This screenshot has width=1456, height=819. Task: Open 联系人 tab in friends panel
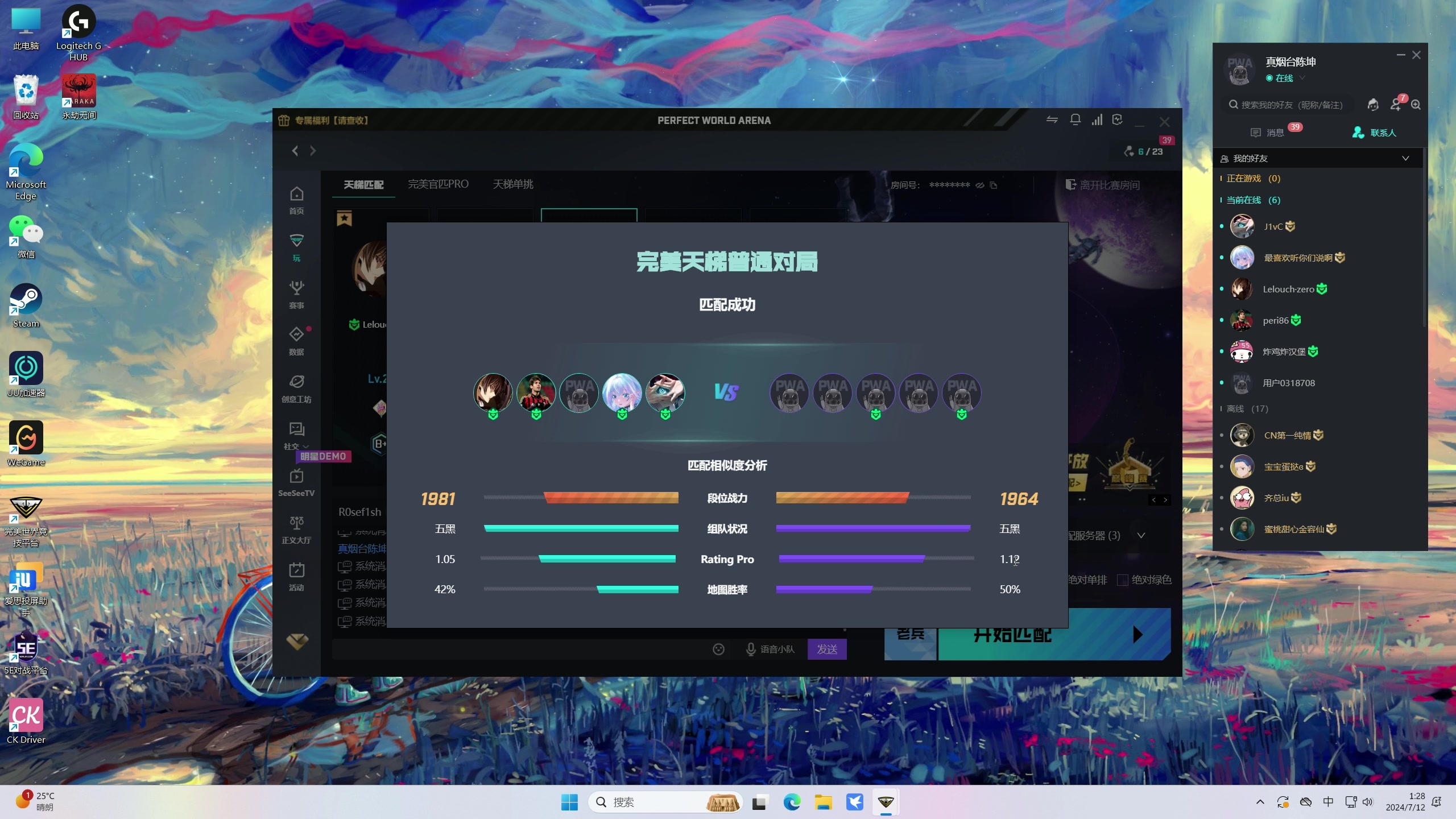[x=1374, y=133]
